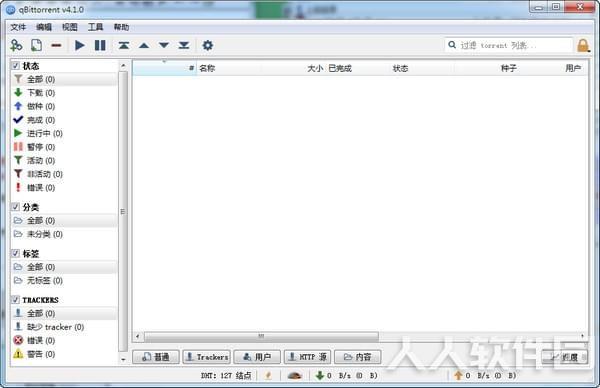Screen dimensions: 600x388
Task: Open the 工具 menu
Action: tap(95, 27)
